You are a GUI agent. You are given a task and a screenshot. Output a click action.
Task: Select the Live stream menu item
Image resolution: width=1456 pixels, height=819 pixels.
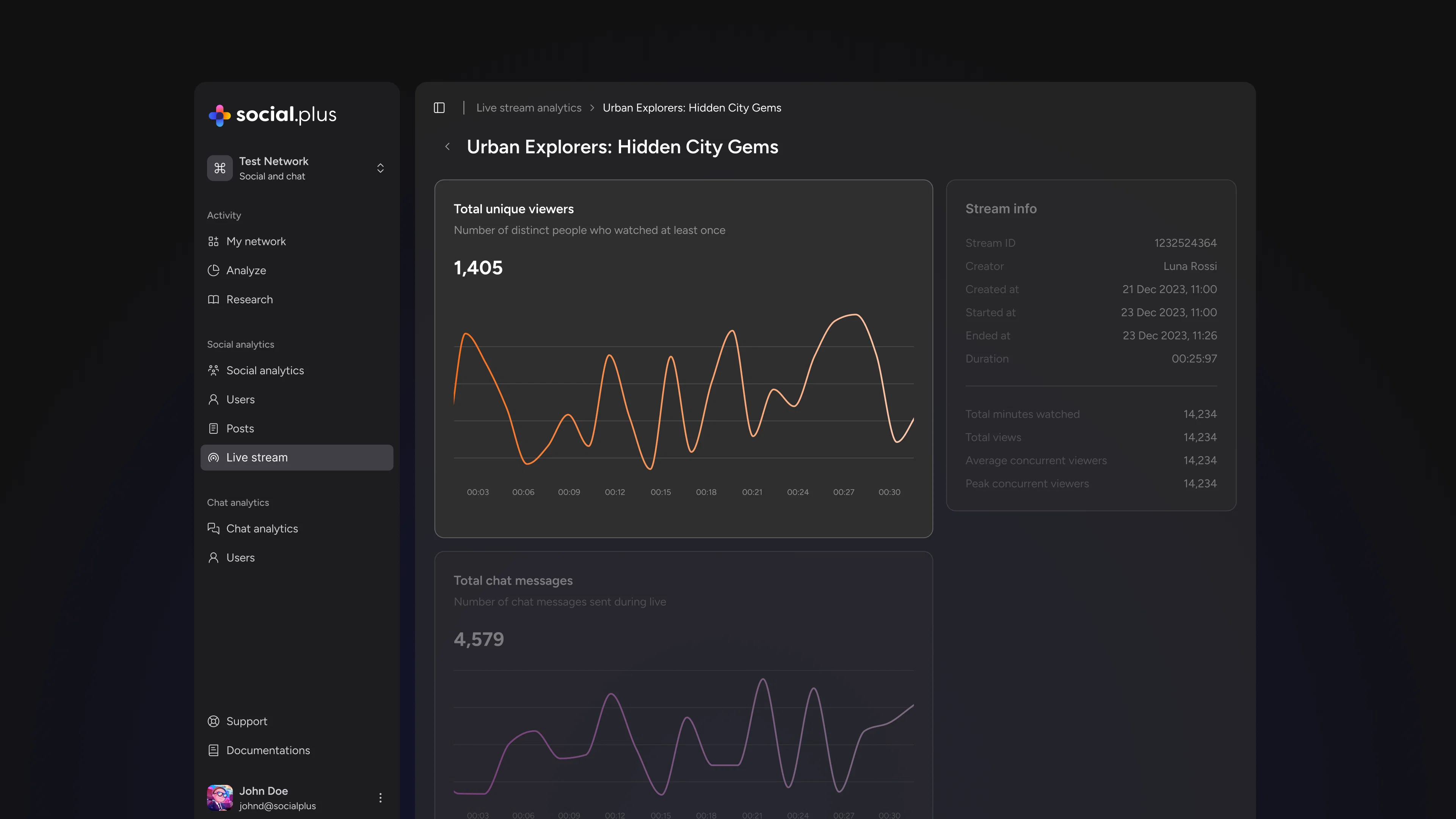pos(257,457)
